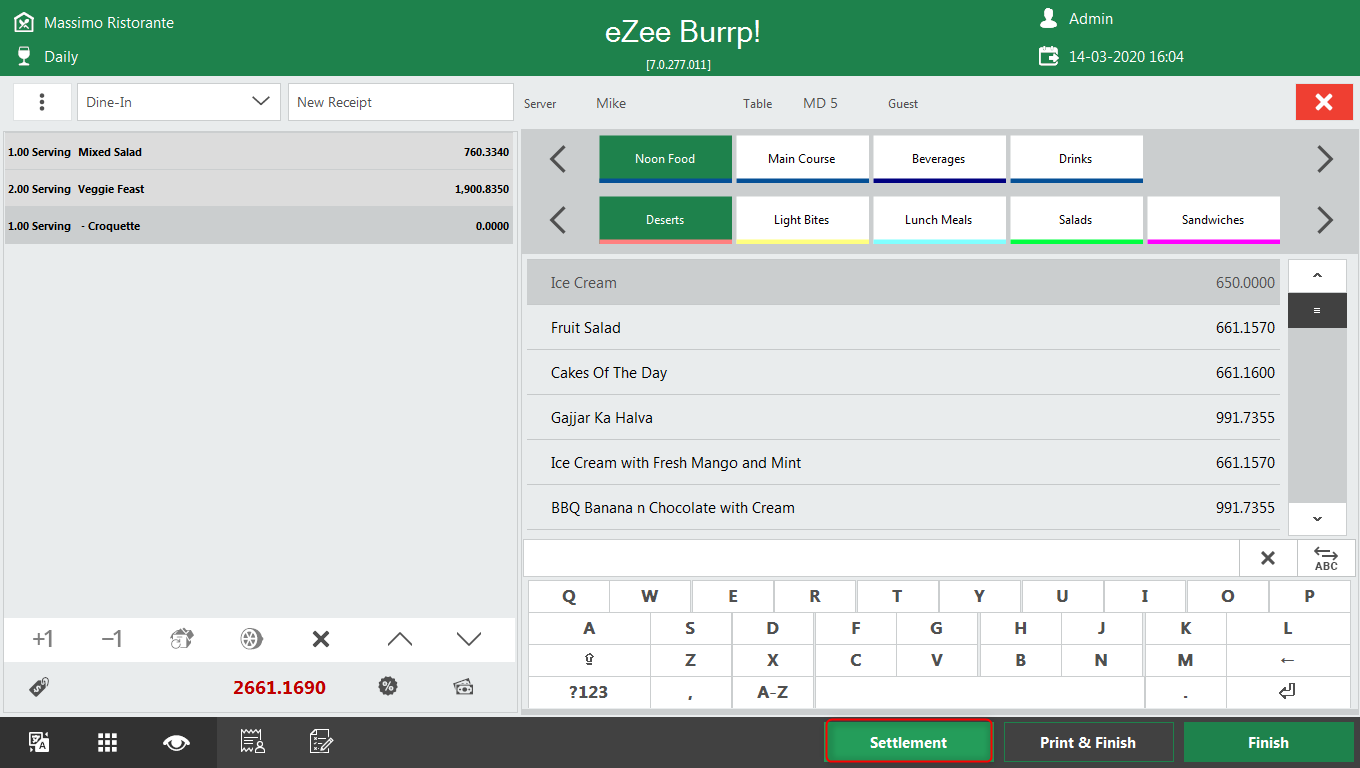Go to next menu groups with top right arrow

click(1325, 159)
